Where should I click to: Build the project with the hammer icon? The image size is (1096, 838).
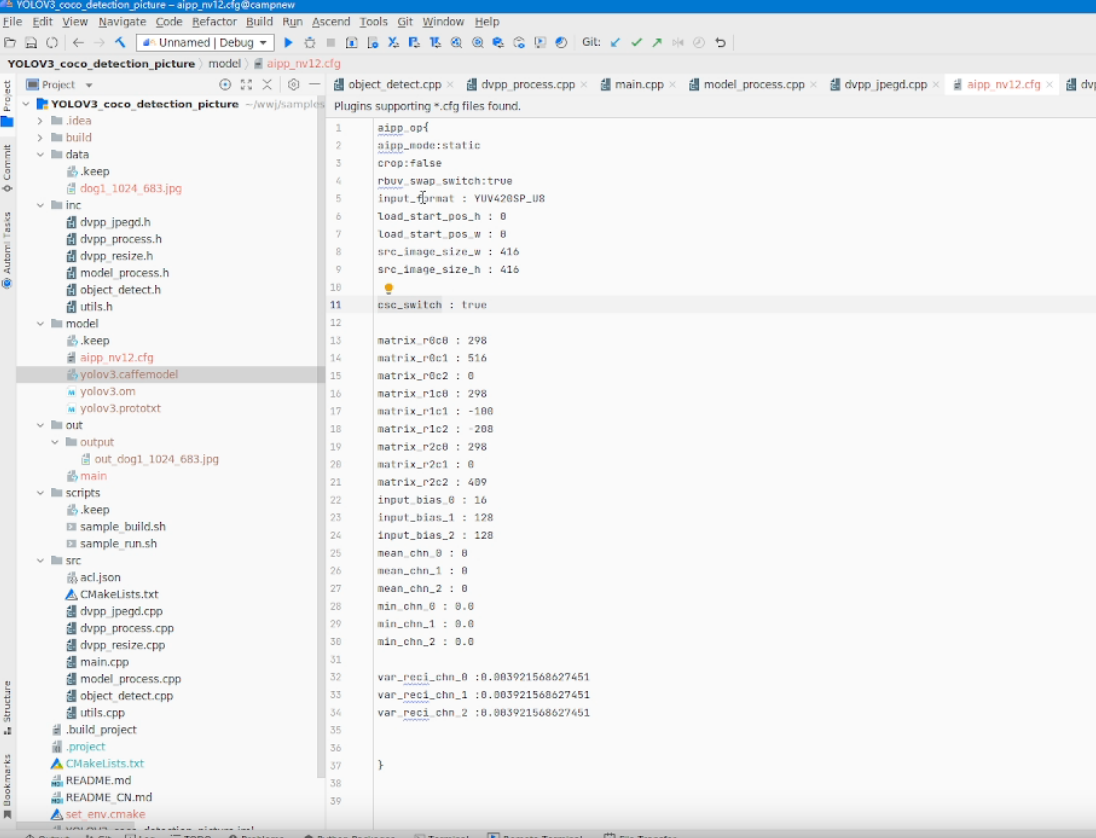(x=120, y=43)
